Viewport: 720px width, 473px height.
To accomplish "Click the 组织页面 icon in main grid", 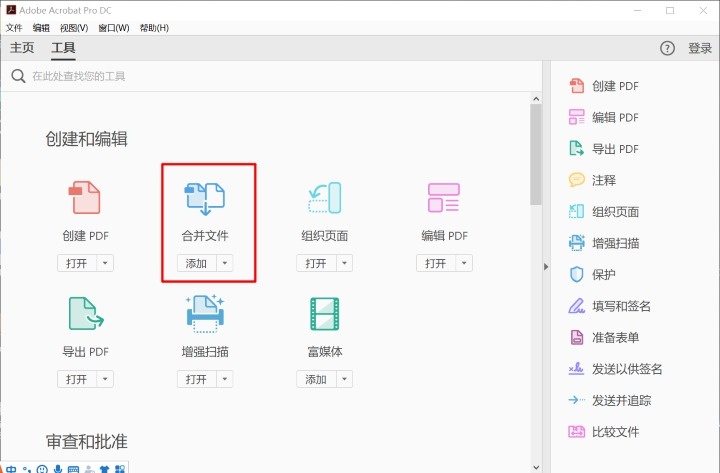I will tap(325, 197).
